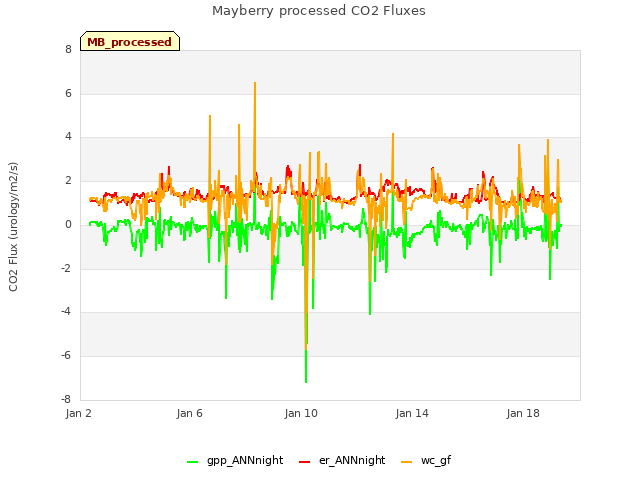Click the y-axis value '0'

[x=68, y=224]
